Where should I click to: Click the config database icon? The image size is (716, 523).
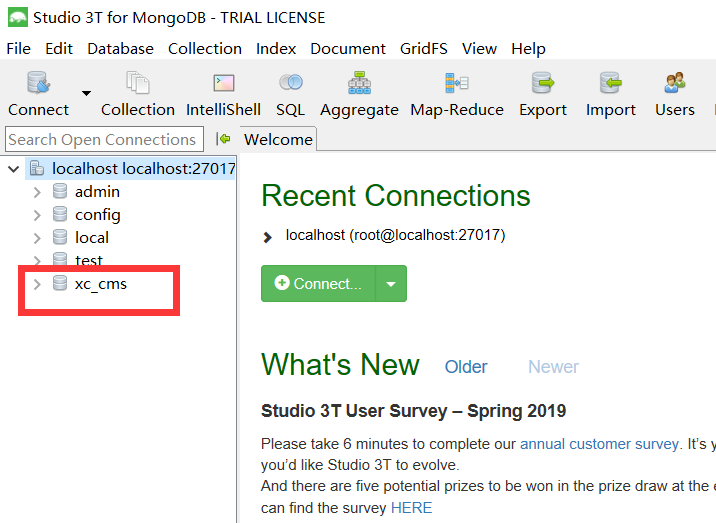point(60,214)
